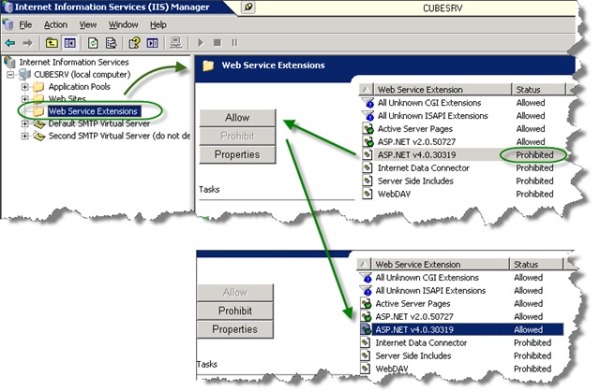Select Server Side Includes in lower list
The width and height of the screenshot is (600, 391).
pos(413,356)
